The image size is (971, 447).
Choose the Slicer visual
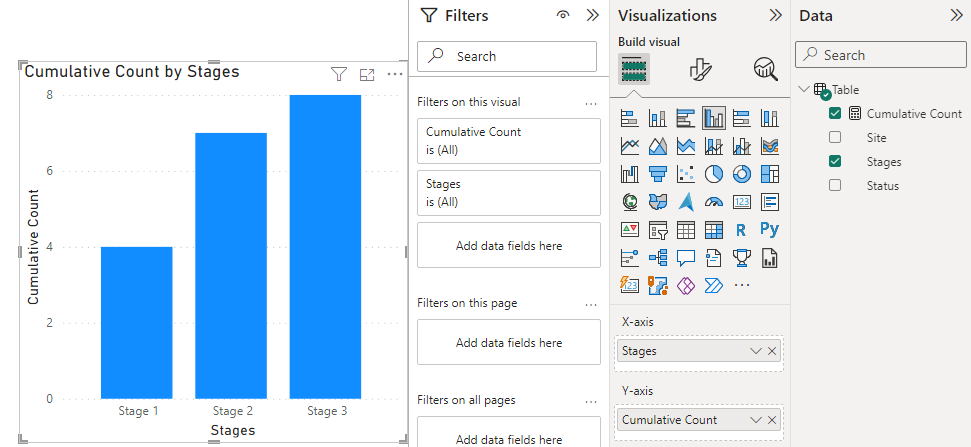[658, 230]
